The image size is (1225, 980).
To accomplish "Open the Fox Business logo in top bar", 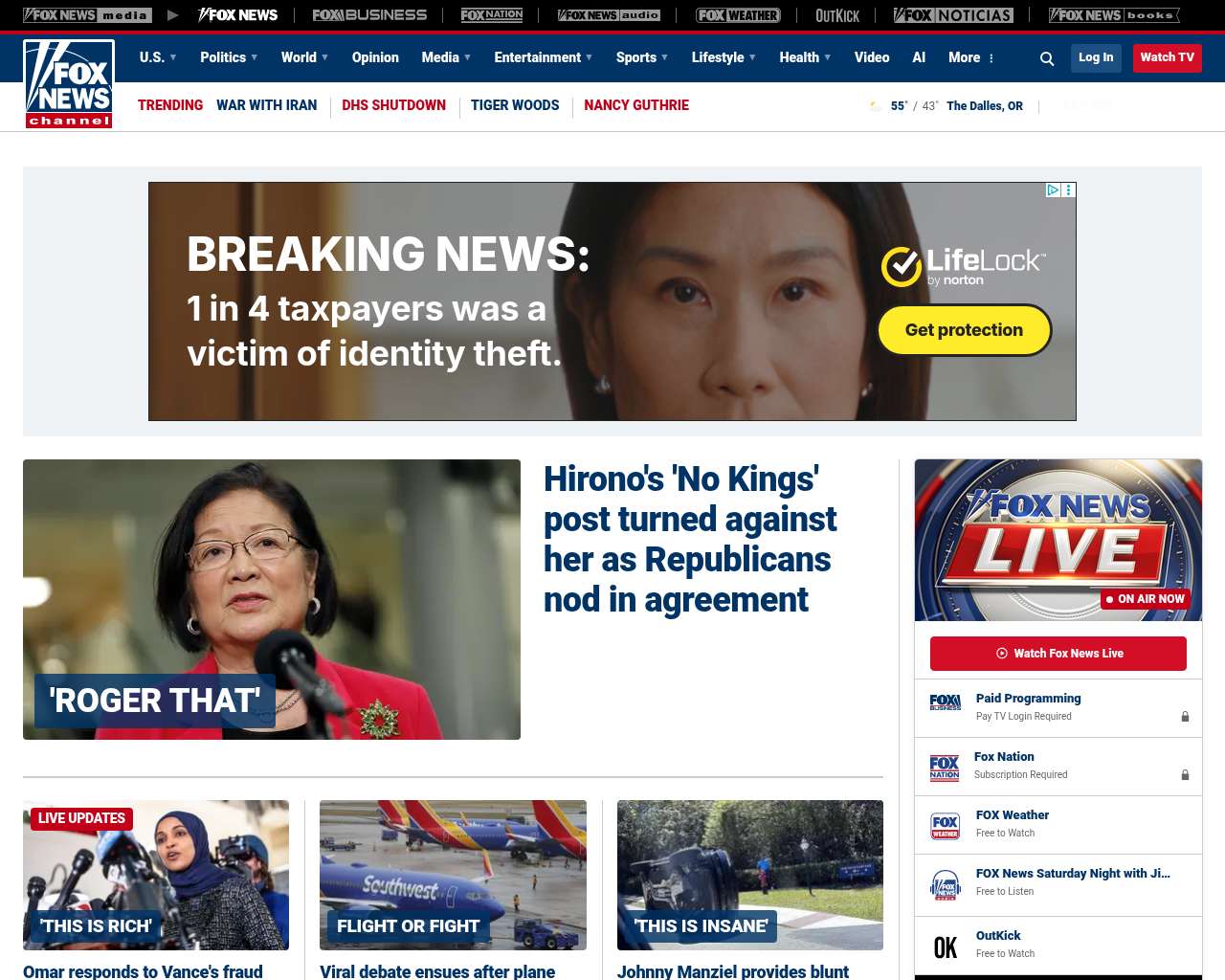I will (x=369, y=15).
